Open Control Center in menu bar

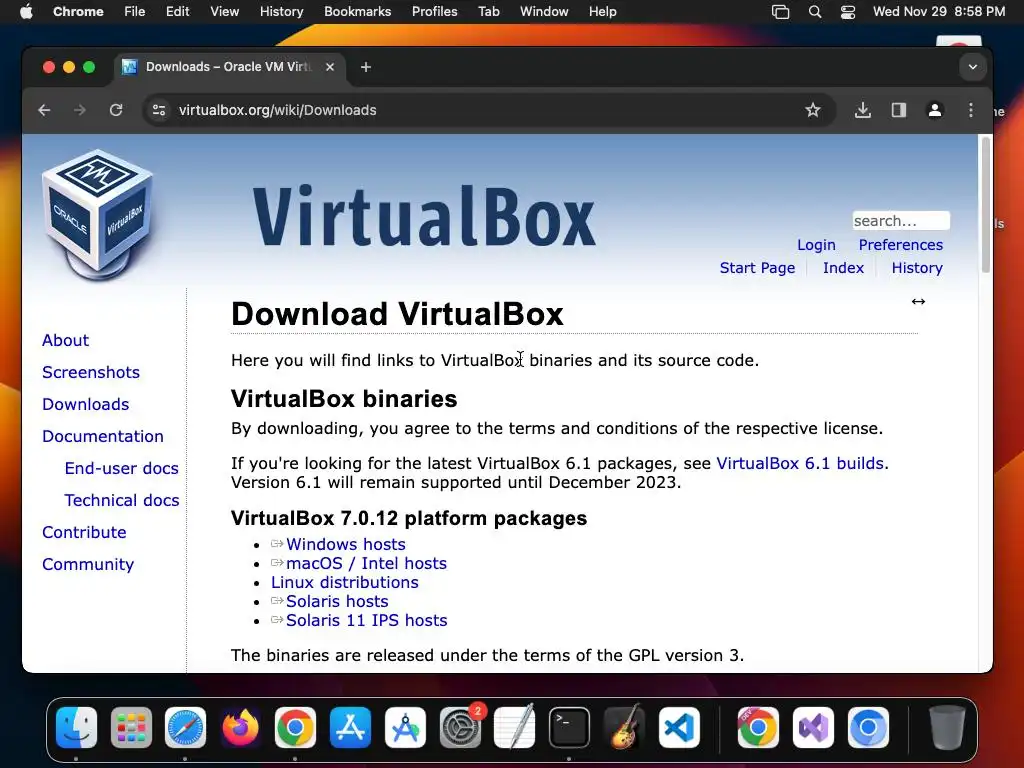(x=848, y=12)
